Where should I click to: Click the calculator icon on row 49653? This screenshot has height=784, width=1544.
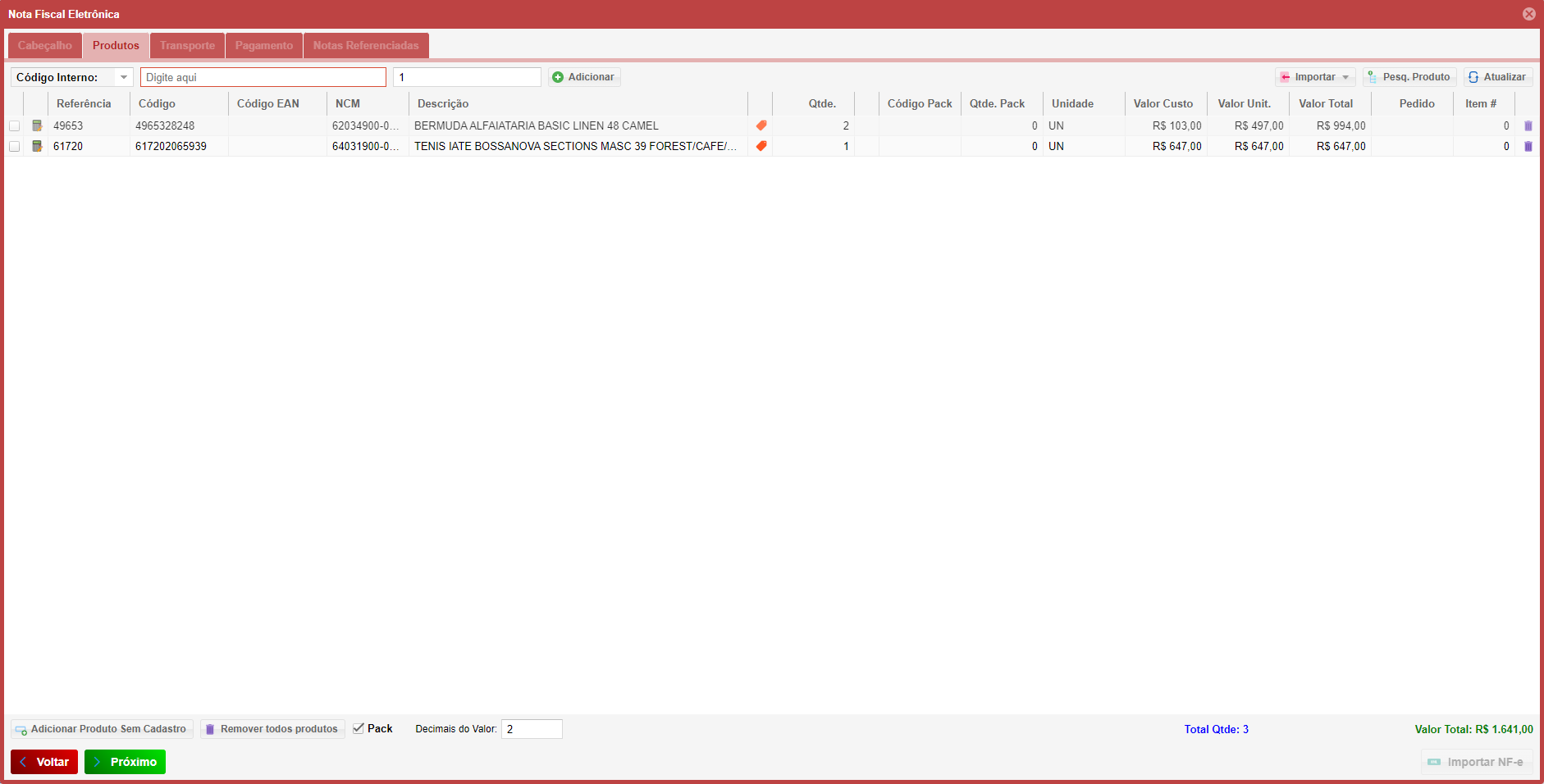coord(37,125)
